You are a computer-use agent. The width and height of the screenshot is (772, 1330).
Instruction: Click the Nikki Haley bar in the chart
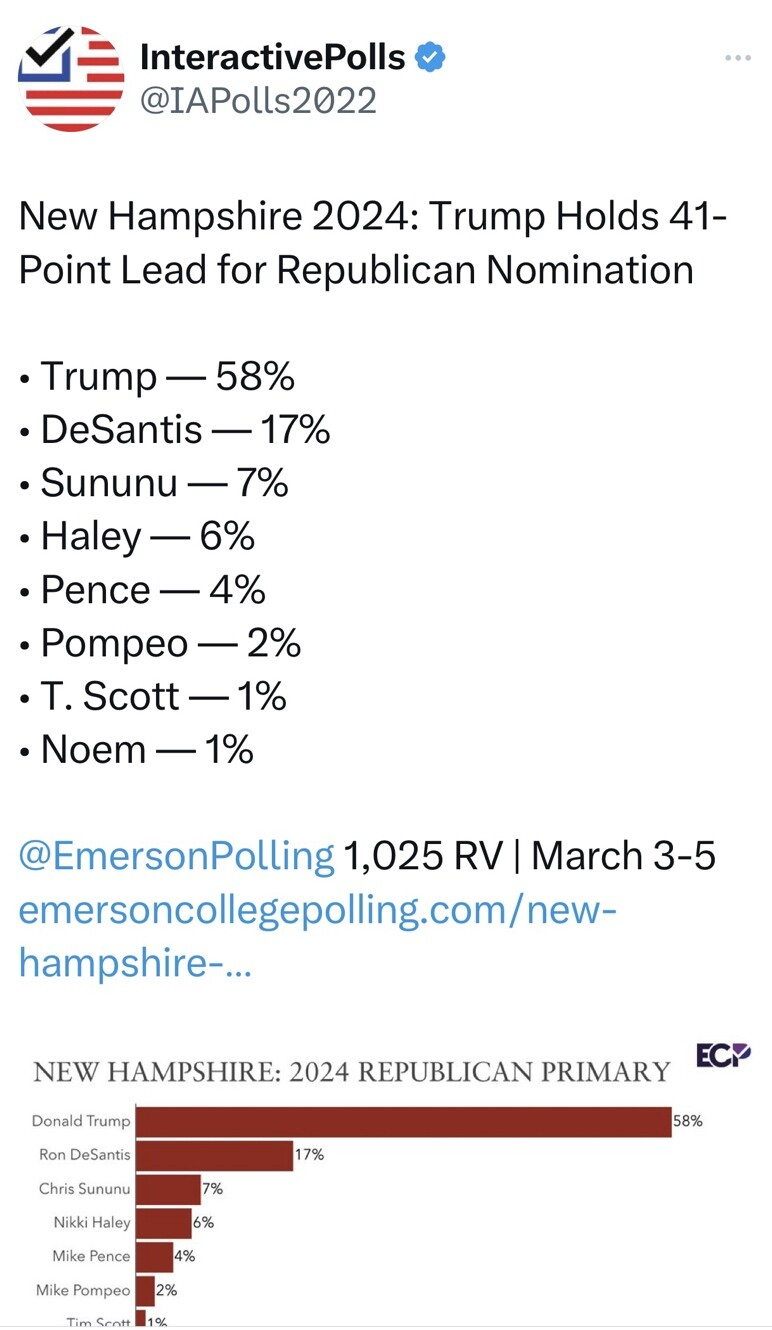click(x=163, y=1222)
